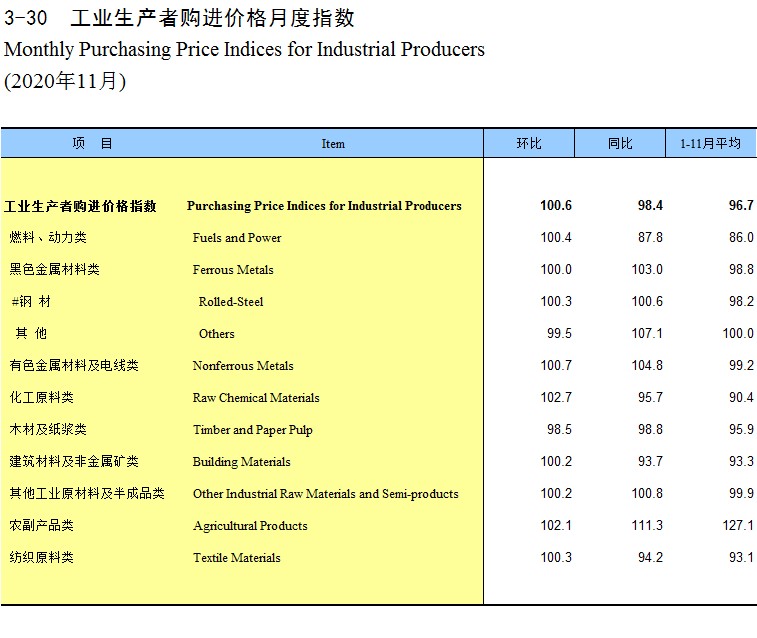
Task: Select the '1-11月平均' column header
Action: (x=710, y=143)
